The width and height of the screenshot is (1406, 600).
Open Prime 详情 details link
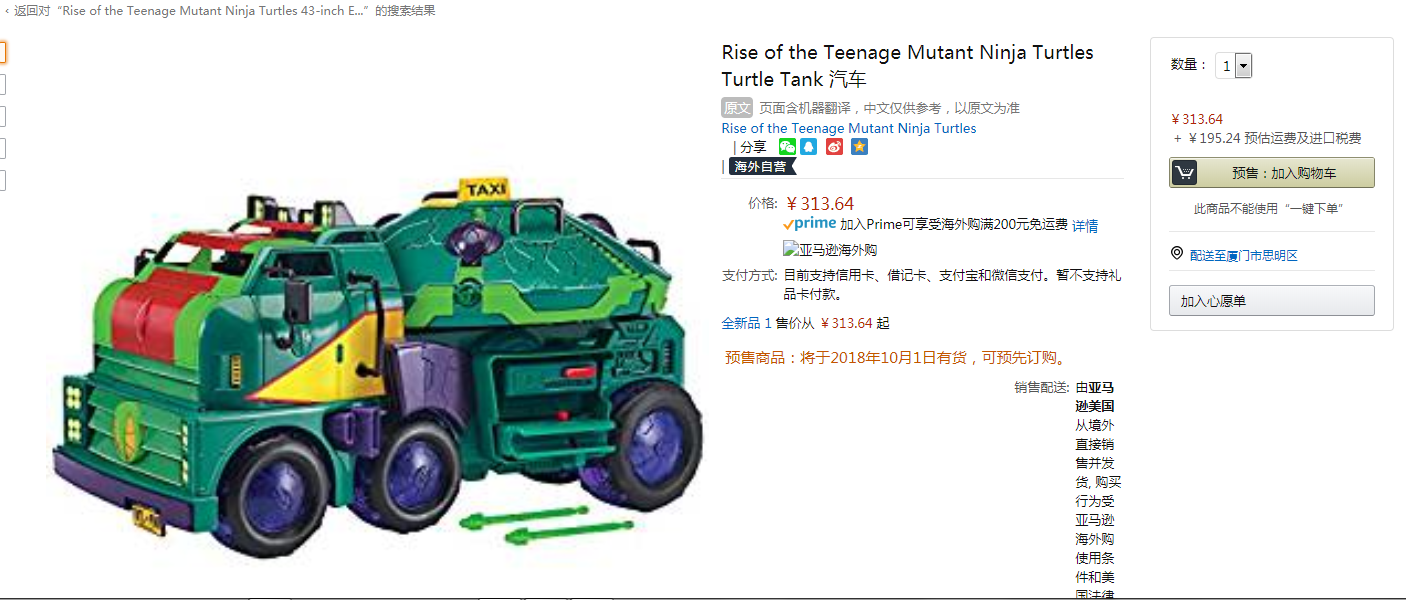click(x=1085, y=226)
